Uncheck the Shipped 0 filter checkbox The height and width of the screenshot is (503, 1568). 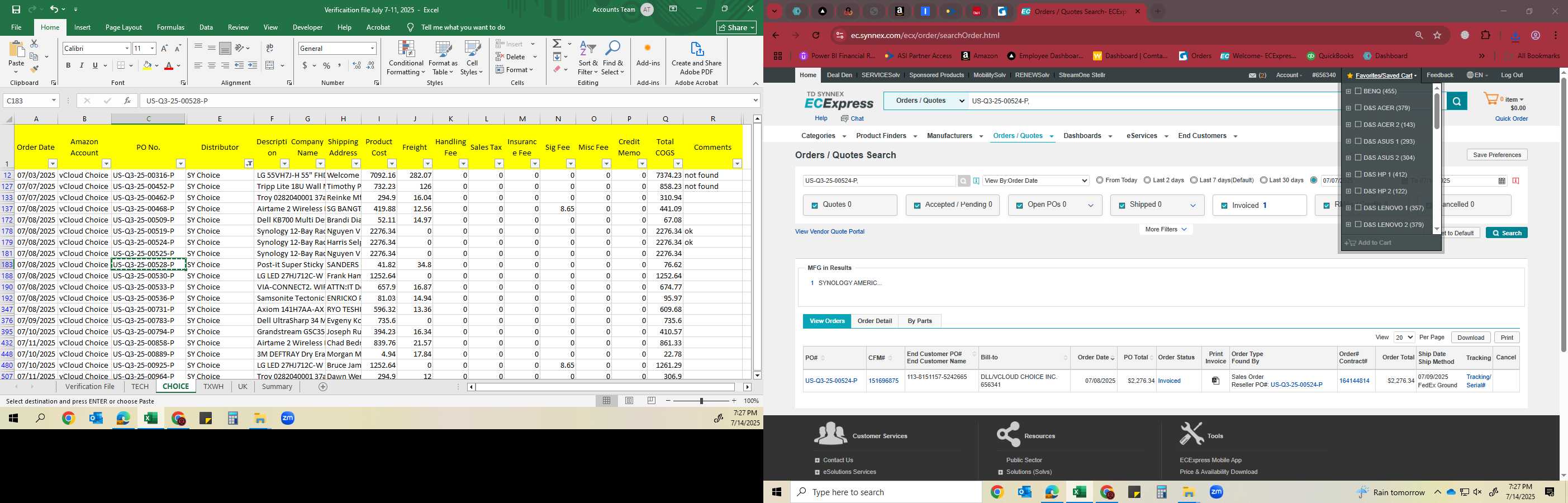pyautogui.click(x=1121, y=206)
